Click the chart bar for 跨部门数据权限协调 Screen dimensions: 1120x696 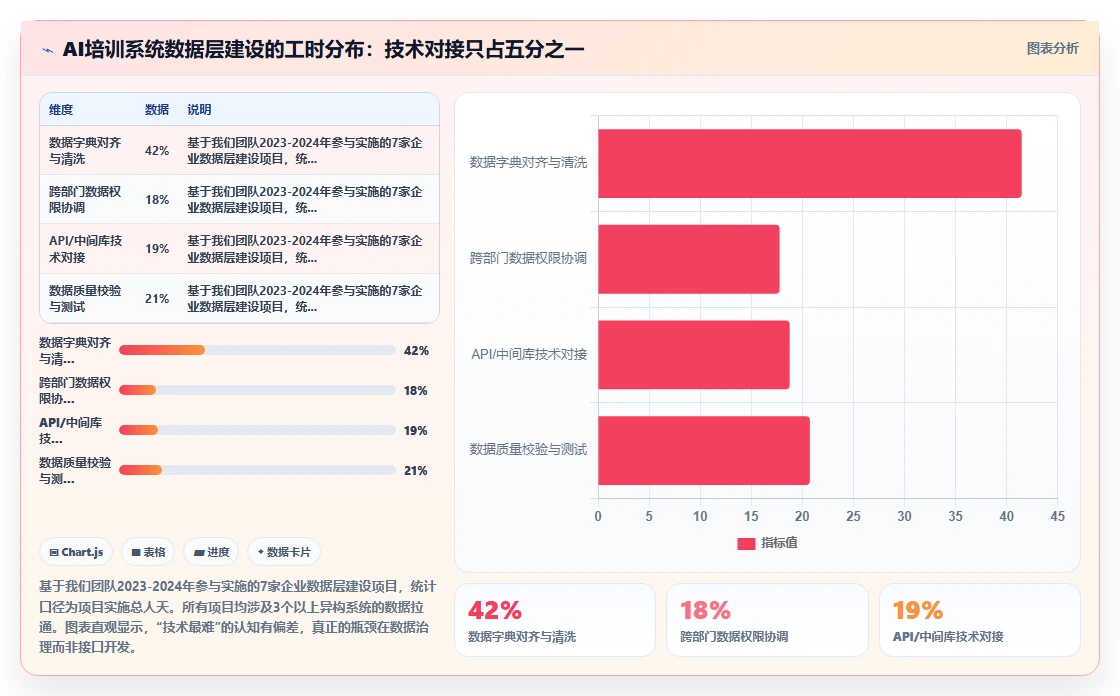(689, 259)
